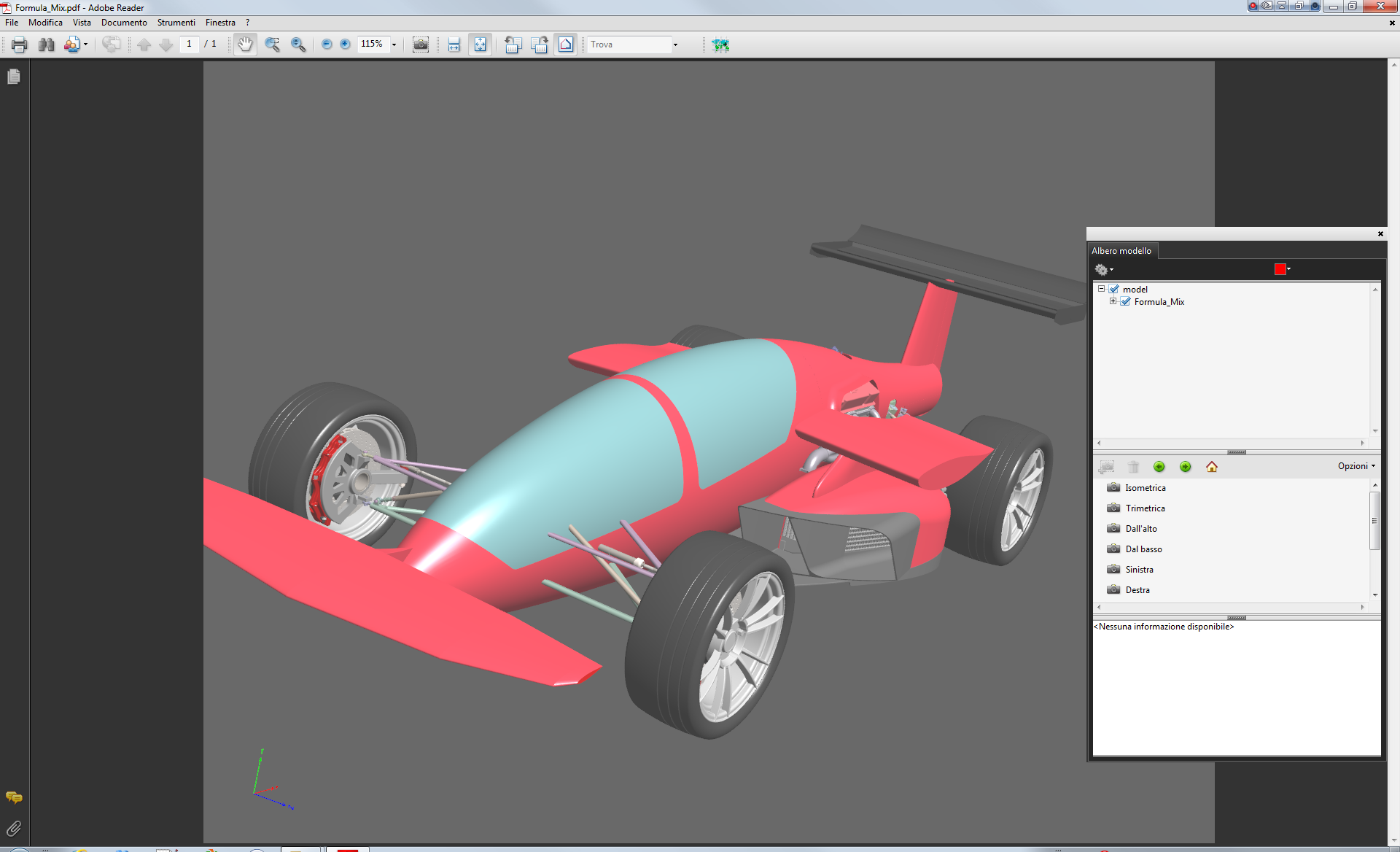Toggle visibility of root model node

1117,288
